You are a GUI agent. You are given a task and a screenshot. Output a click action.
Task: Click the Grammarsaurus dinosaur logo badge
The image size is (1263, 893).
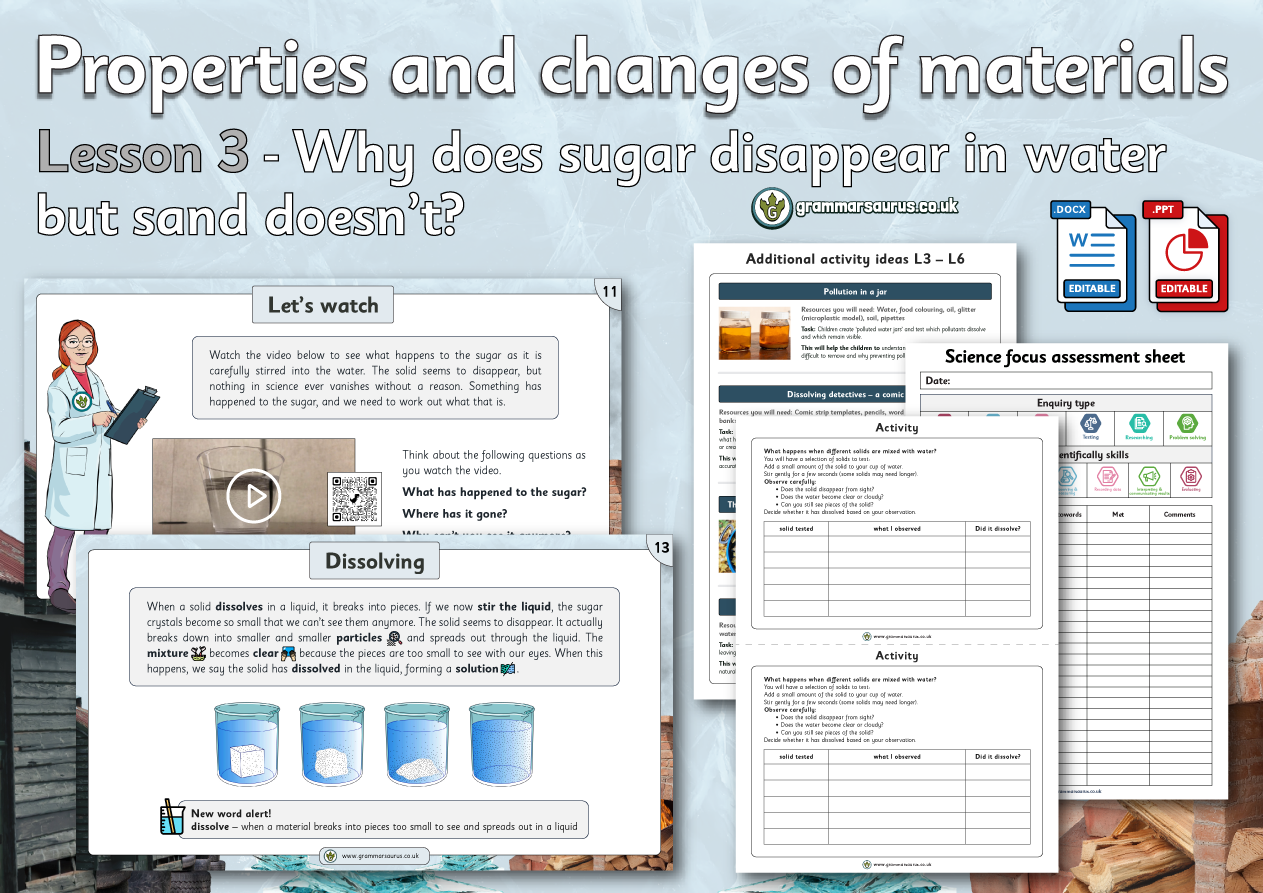point(768,208)
